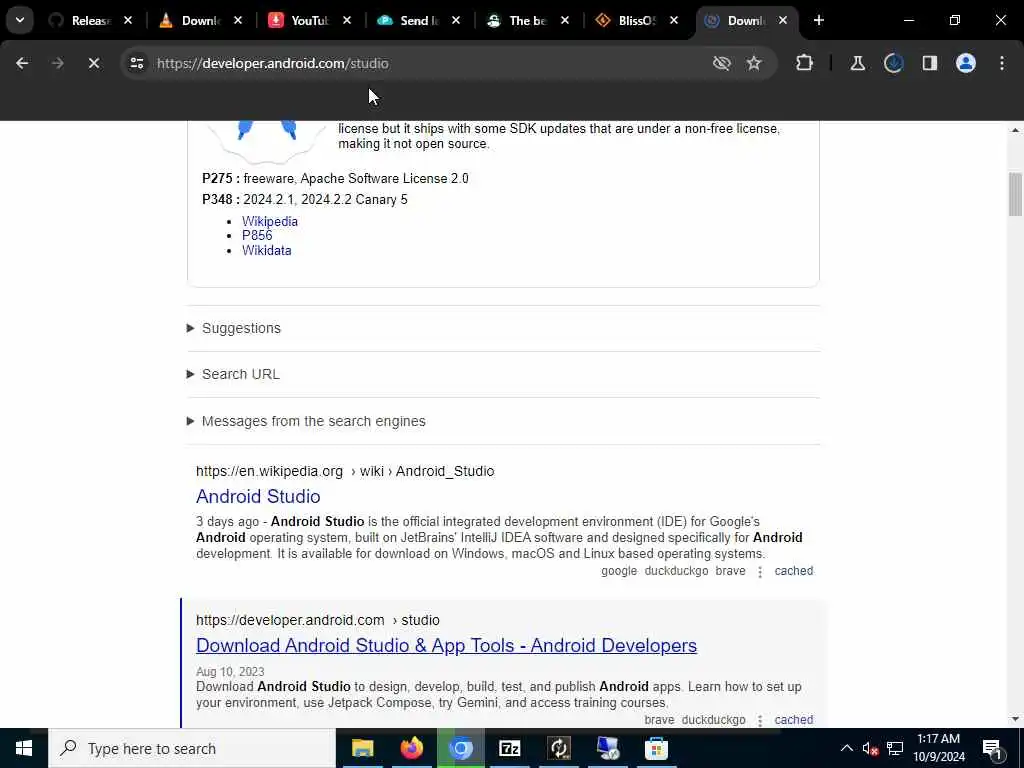The height and width of the screenshot is (768, 1024).
Task: Switch to the Send large files tab
Action: point(409,20)
